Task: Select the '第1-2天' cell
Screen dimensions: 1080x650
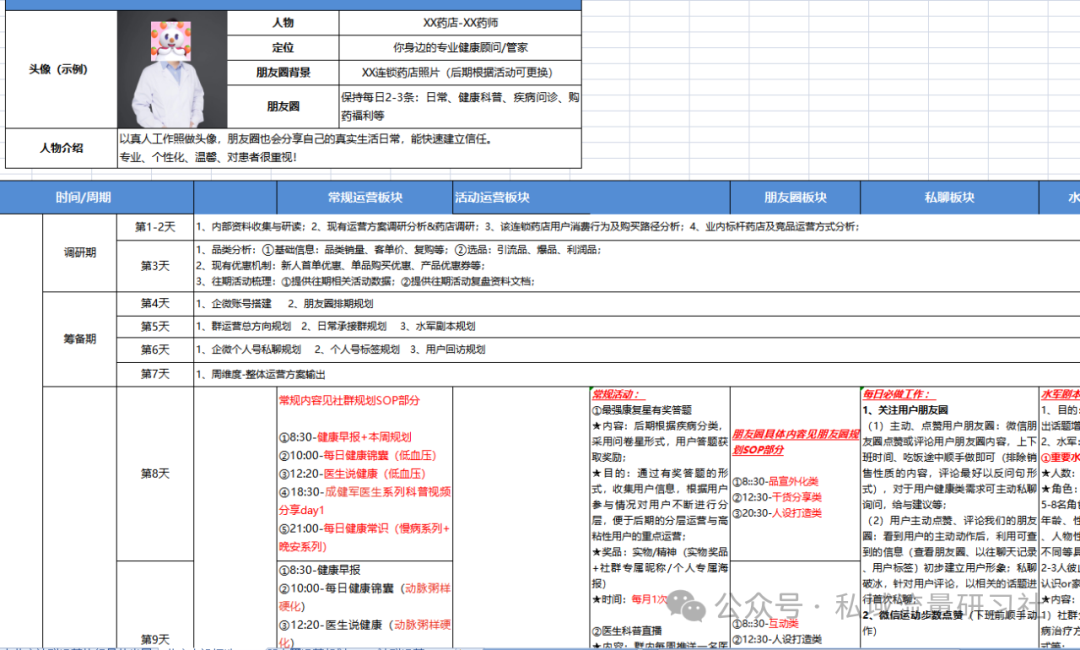Action: tap(155, 227)
